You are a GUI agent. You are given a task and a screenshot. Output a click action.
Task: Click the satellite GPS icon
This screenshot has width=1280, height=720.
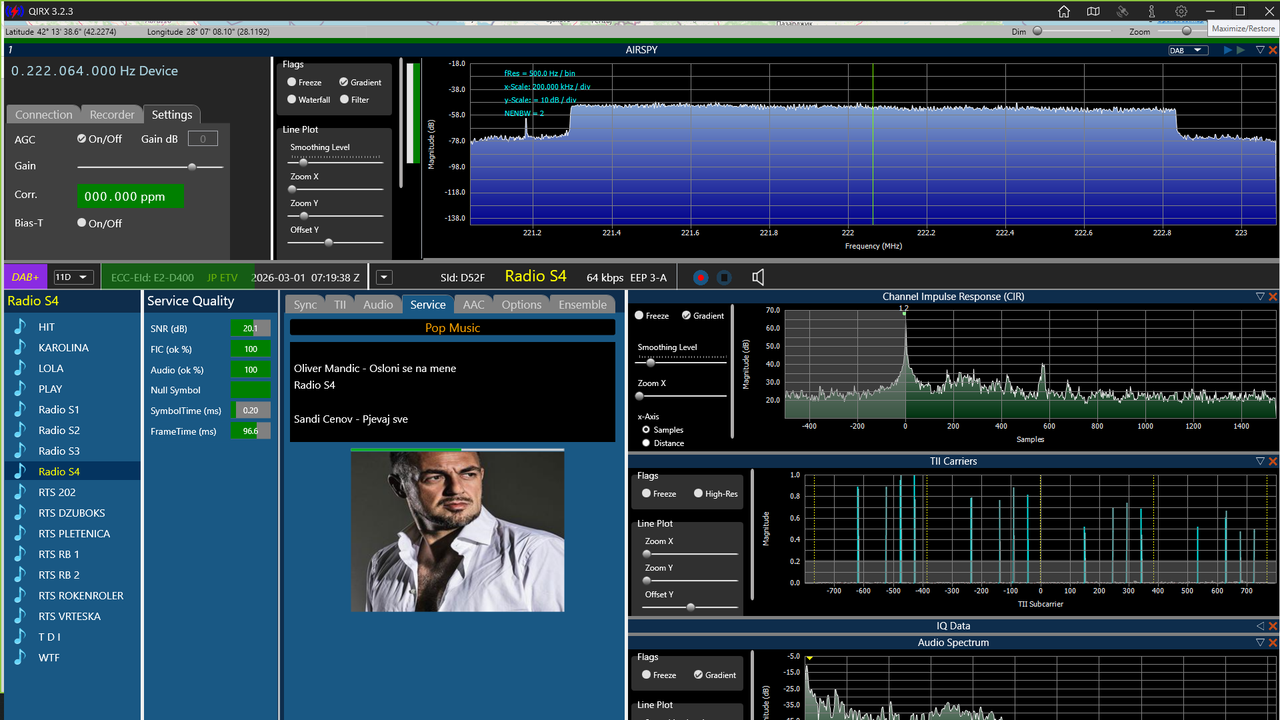tap(1122, 11)
